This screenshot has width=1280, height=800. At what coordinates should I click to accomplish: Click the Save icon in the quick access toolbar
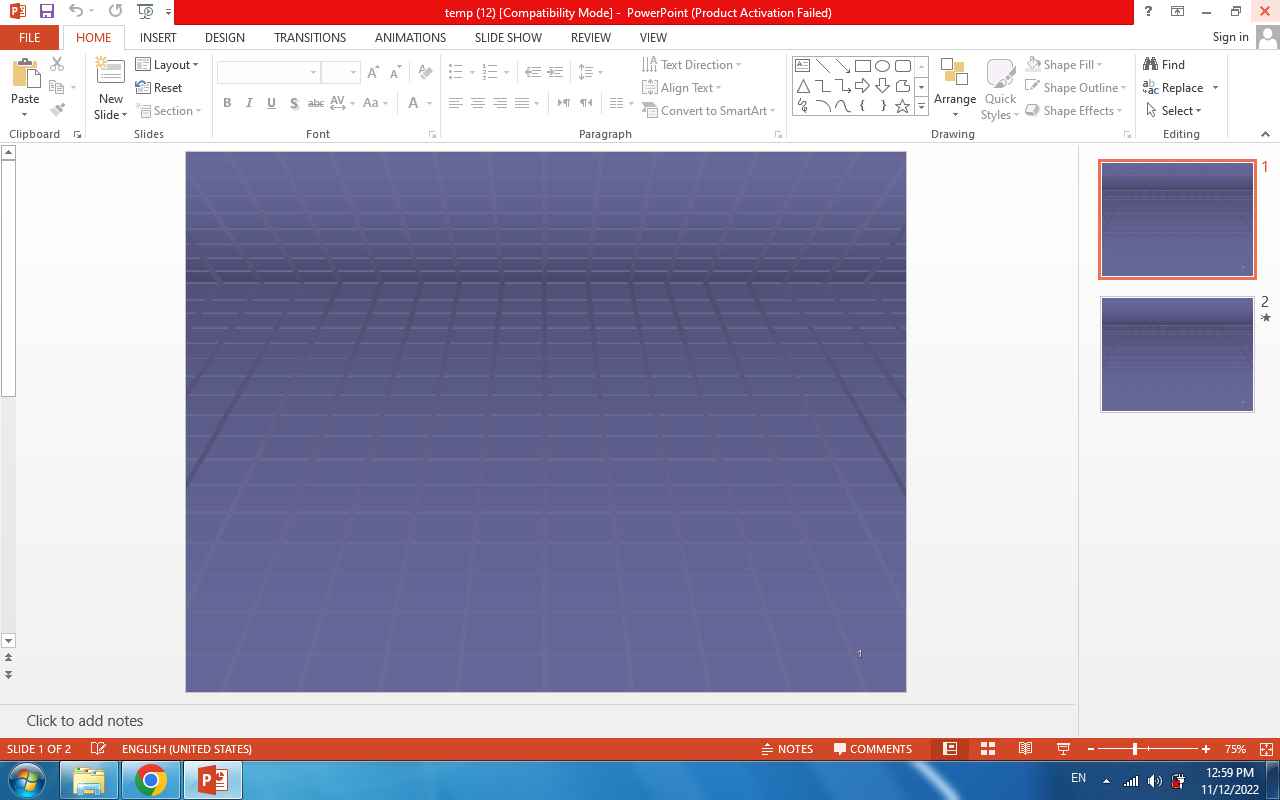tap(46, 12)
